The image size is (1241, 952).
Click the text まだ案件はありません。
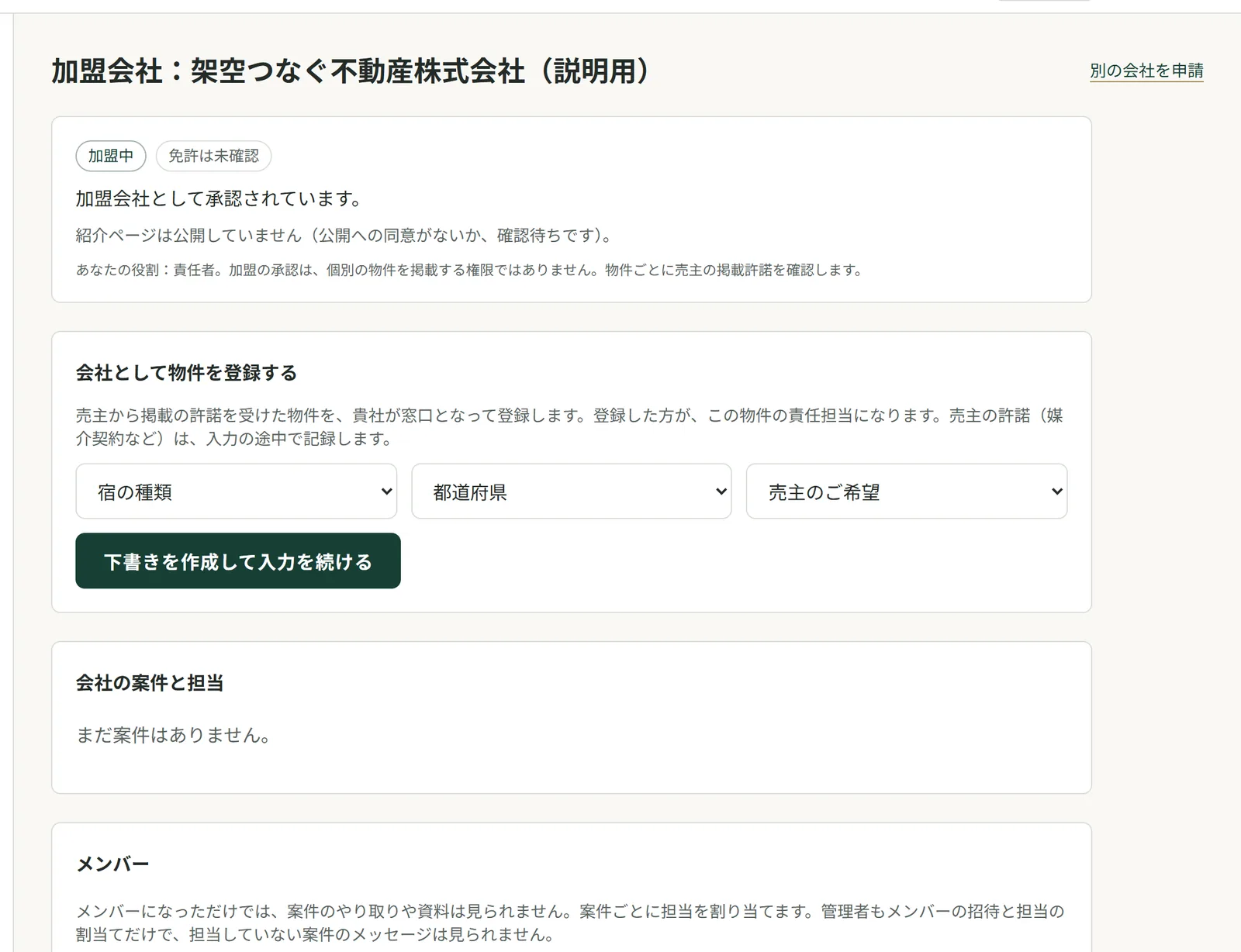[173, 735]
